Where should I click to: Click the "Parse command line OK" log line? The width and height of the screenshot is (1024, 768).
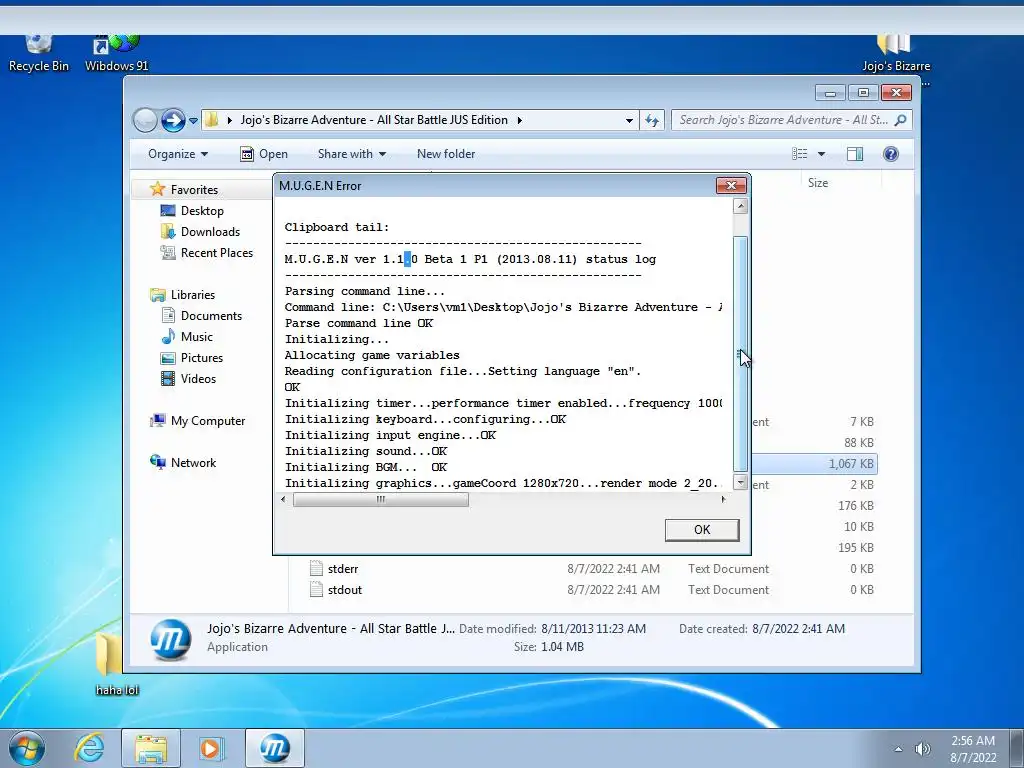pos(359,323)
